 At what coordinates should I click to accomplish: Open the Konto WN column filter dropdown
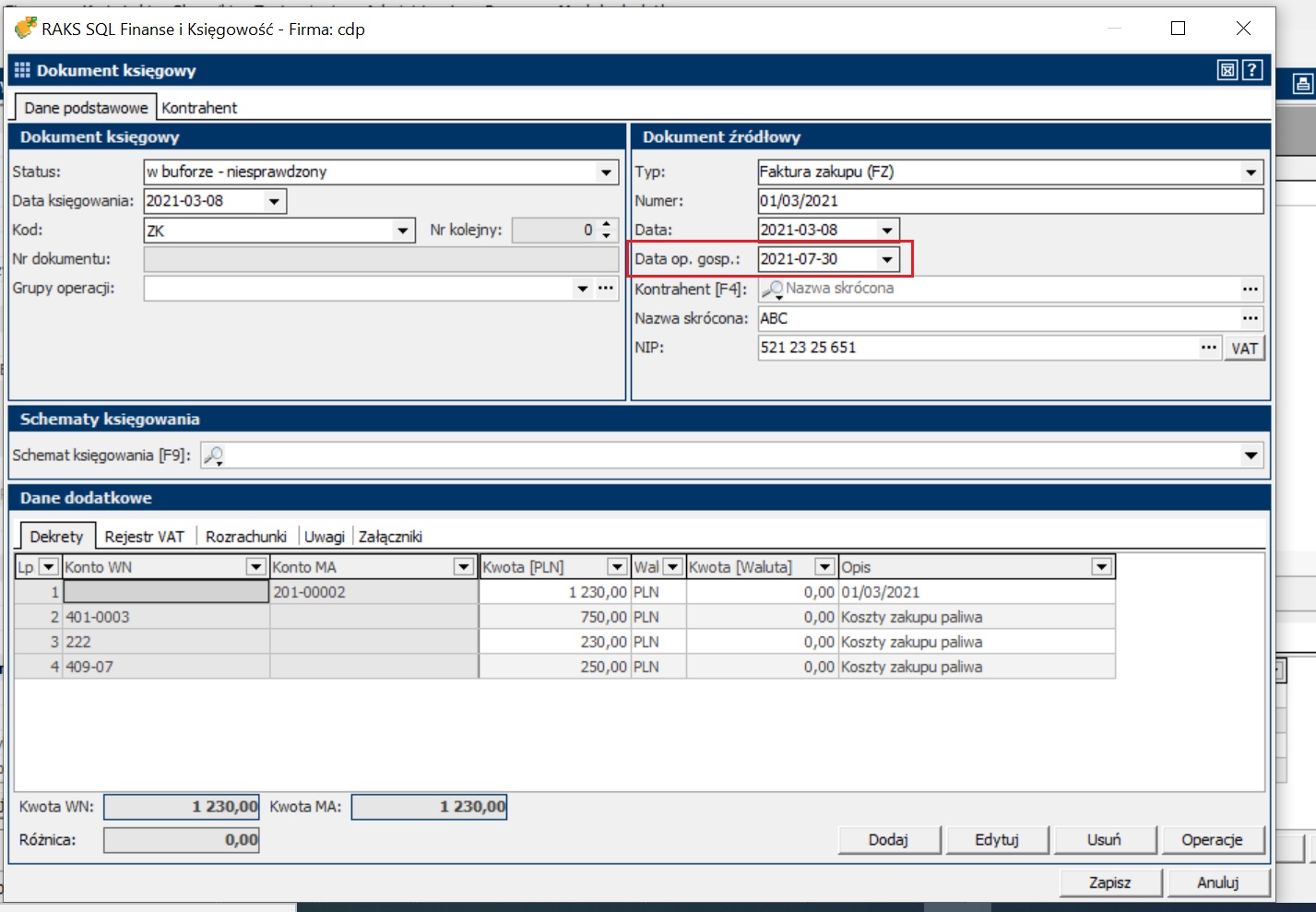tap(256, 567)
